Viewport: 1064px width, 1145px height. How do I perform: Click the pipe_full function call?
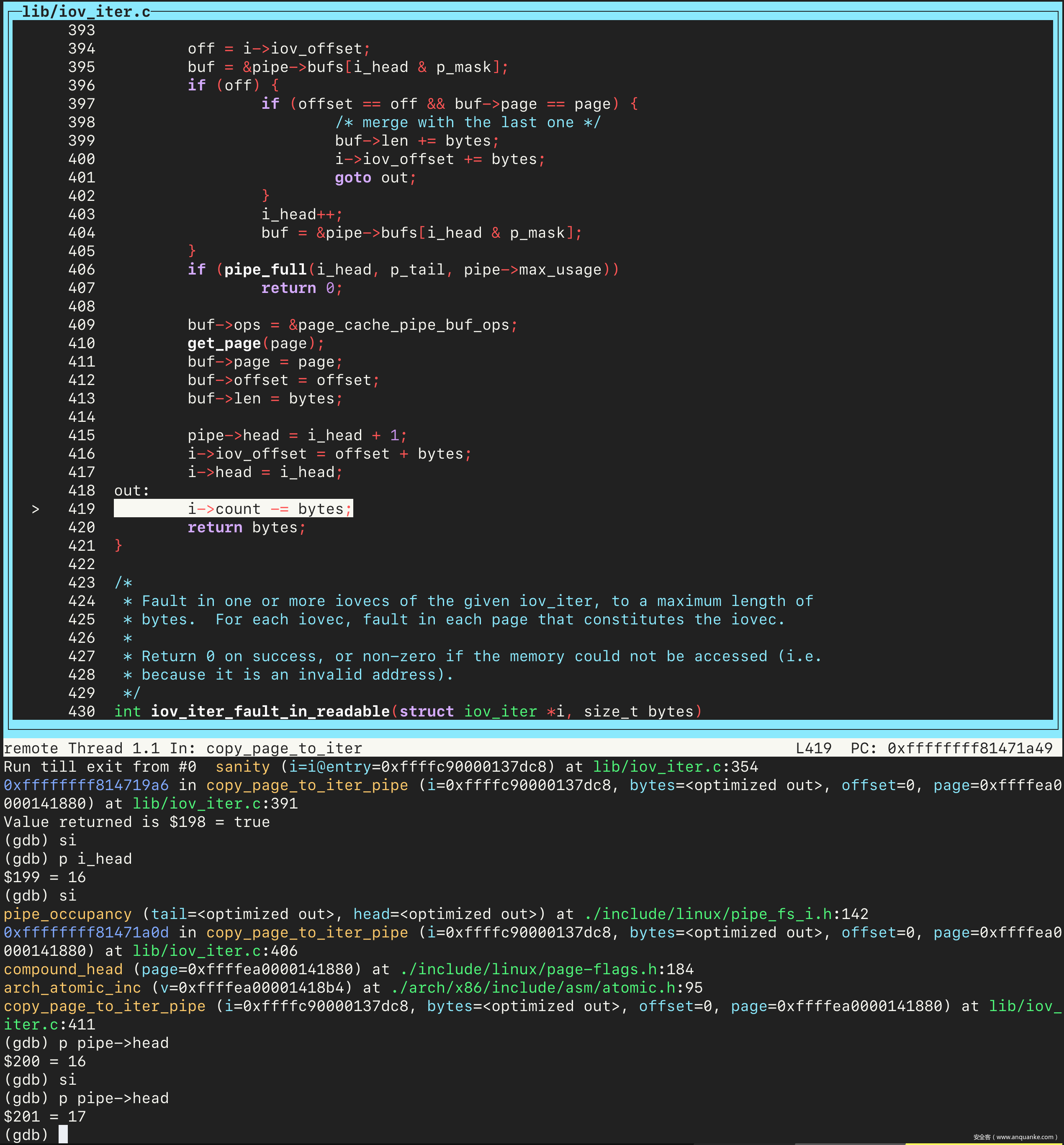(x=265, y=270)
